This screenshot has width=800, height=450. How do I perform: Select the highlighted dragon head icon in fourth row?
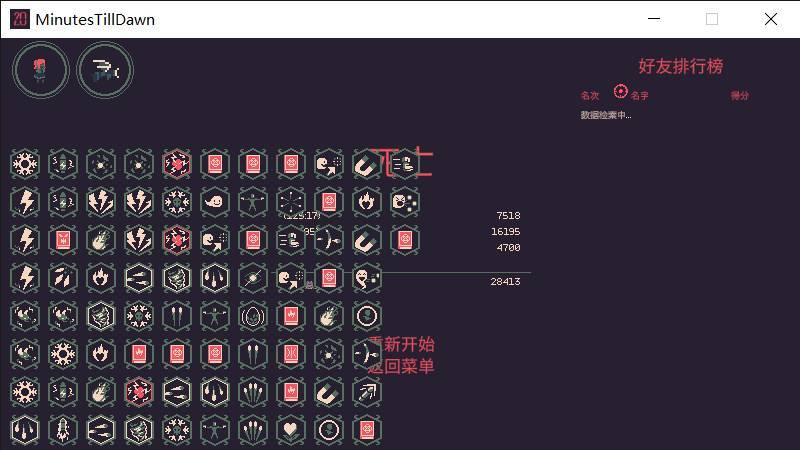click(x=177, y=278)
